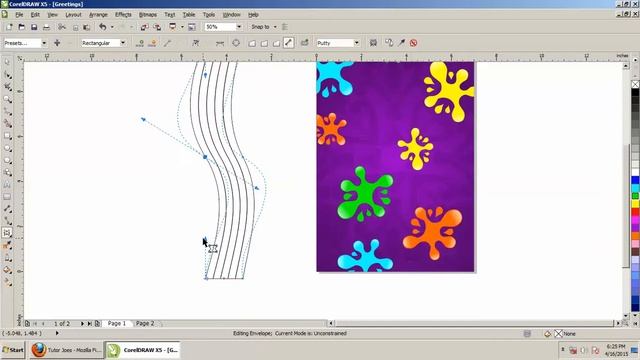This screenshot has width=640, height=360.
Task: Pick the red color swatch in palette
Action: (x=635, y=212)
